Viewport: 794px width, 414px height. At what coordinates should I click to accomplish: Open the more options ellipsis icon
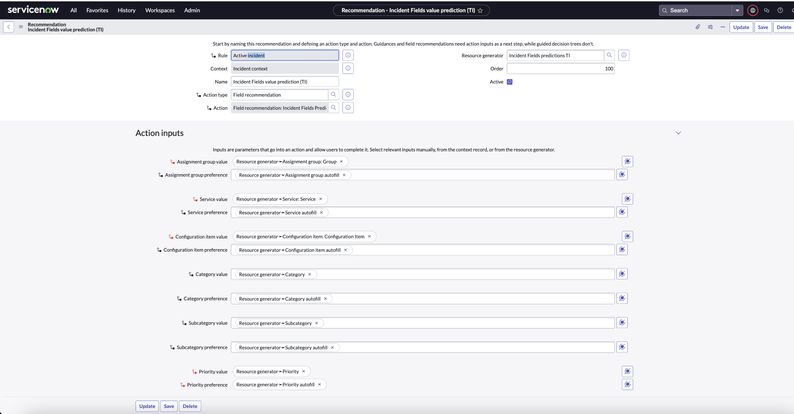pos(723,27)
